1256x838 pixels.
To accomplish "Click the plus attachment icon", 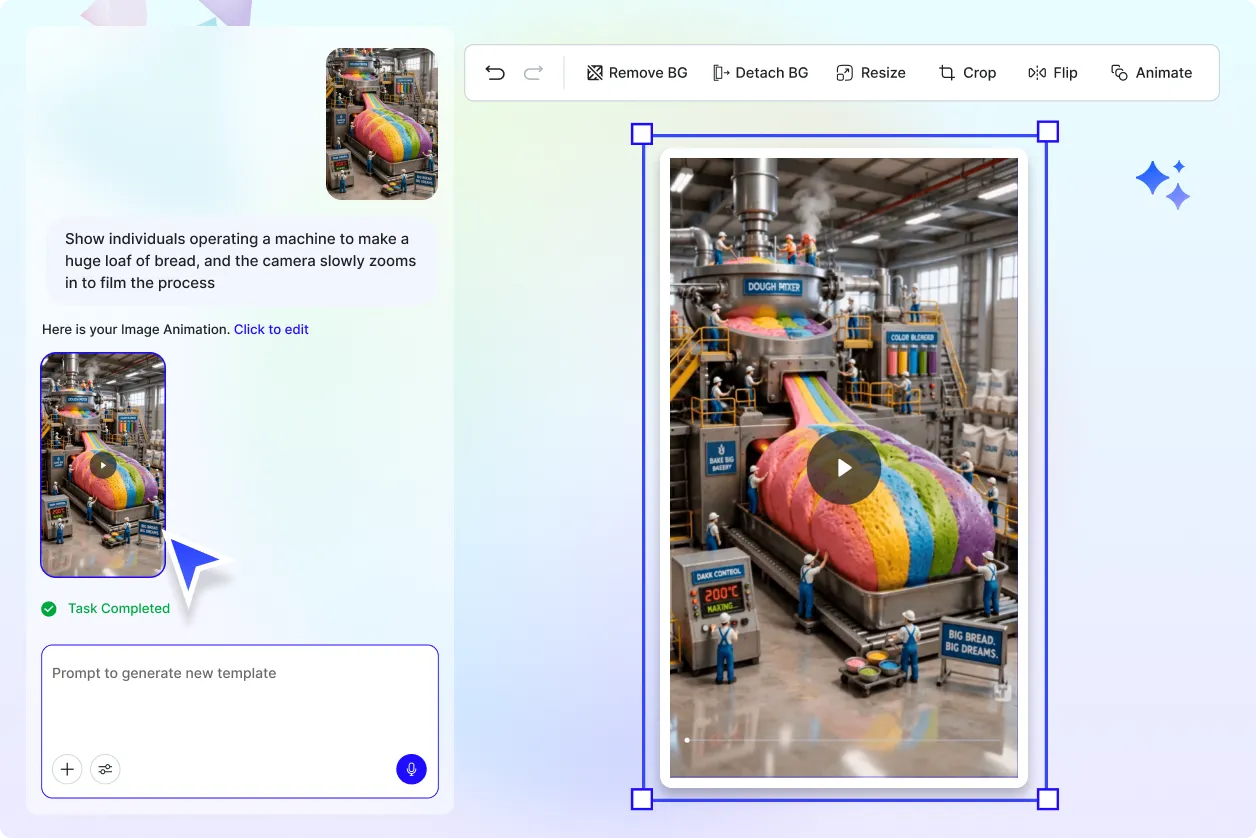I will point(67,769).
